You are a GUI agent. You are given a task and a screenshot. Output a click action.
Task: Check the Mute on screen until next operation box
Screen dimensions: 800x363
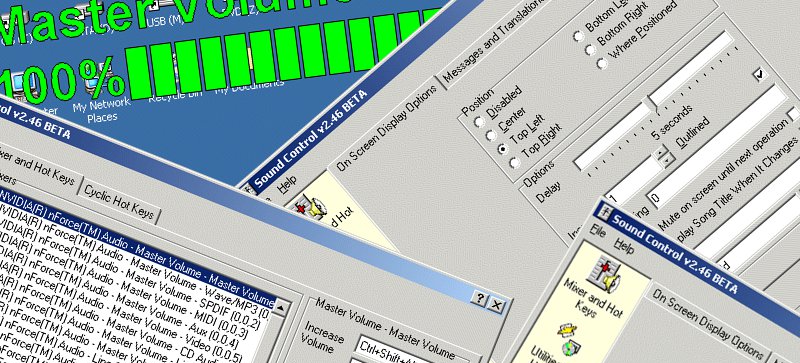[794, 114]
